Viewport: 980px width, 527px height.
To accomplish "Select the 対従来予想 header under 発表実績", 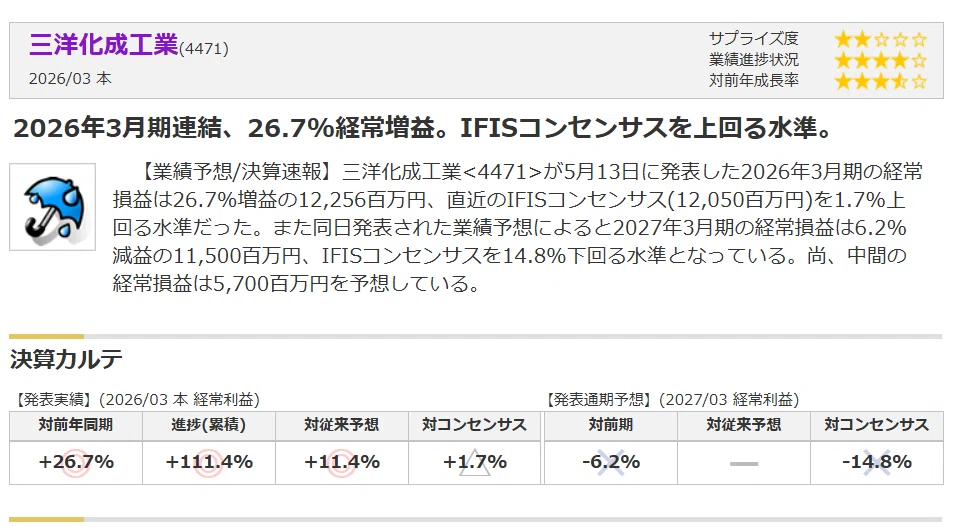I will point(342,425).
